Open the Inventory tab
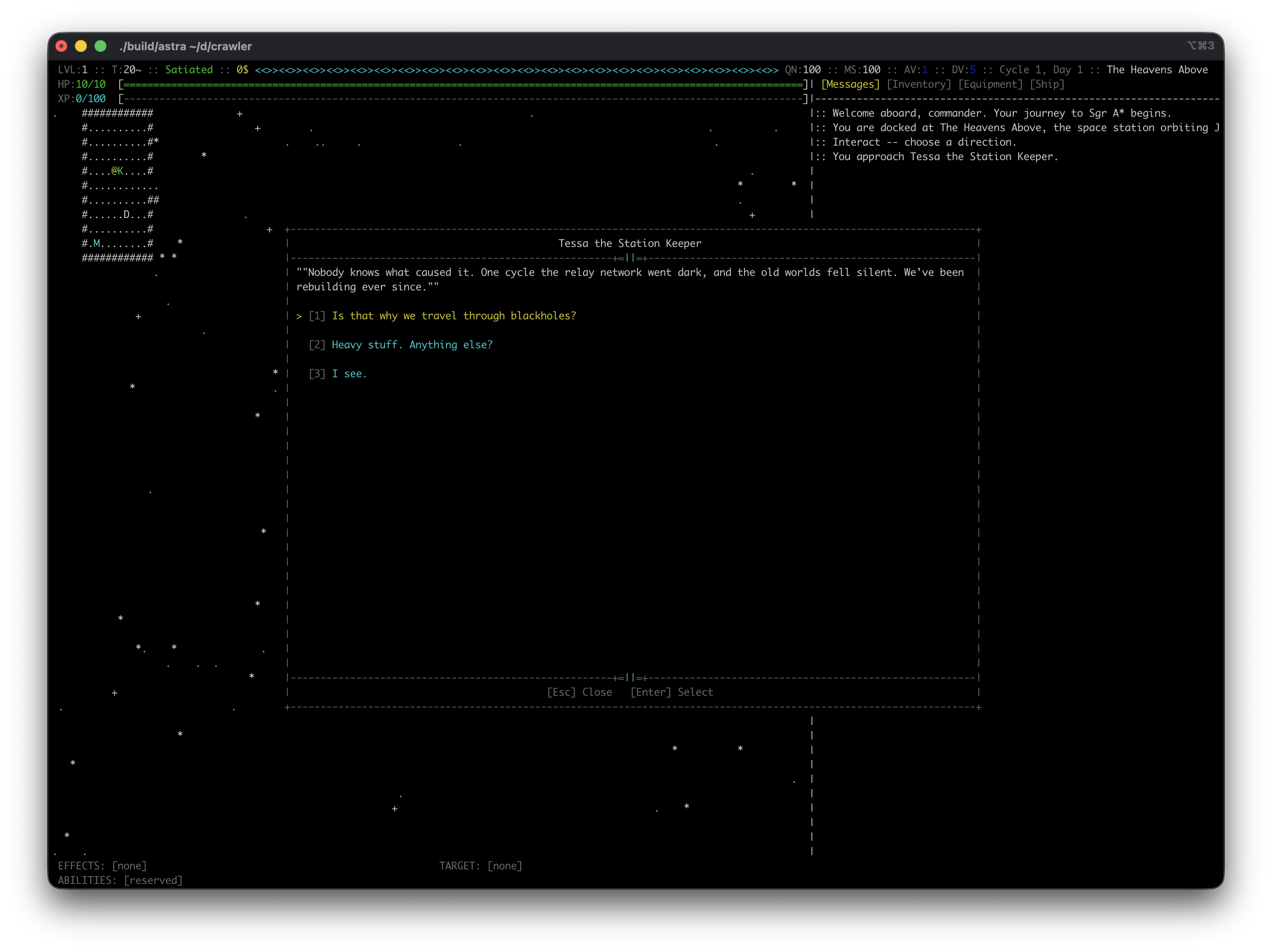 (918, 85)
